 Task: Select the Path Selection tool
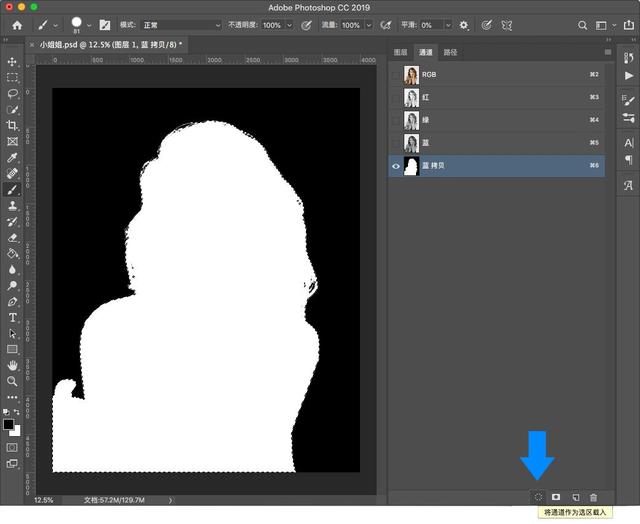pyautogui.click(x=12, y=333)
